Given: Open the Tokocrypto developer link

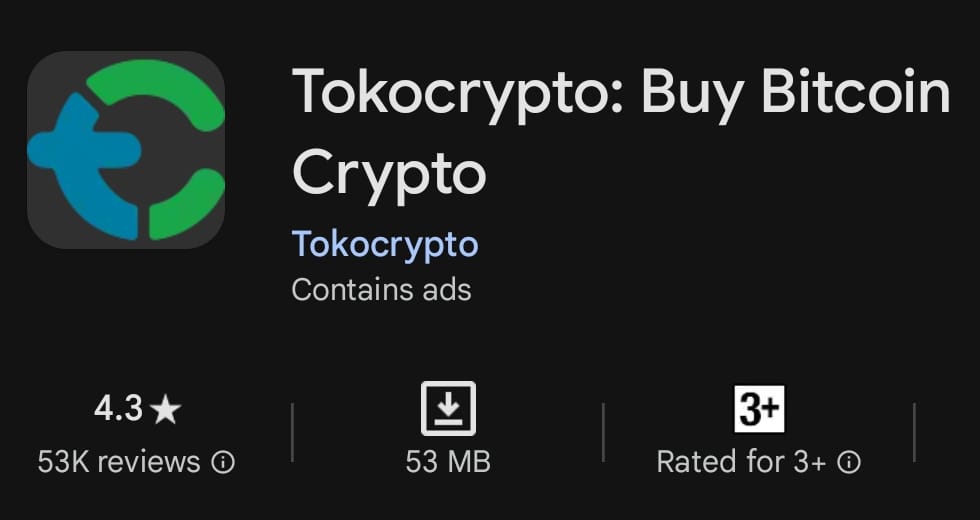Looking at the screenshot, I should click(x=385, y=244).
